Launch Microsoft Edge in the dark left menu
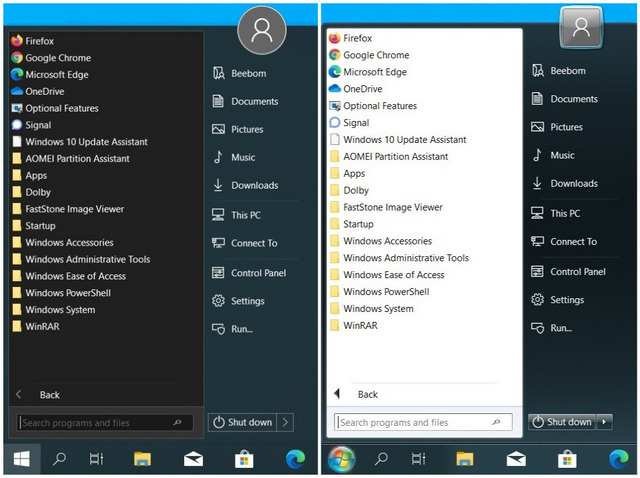640x478 pixels. click(50, 74)
